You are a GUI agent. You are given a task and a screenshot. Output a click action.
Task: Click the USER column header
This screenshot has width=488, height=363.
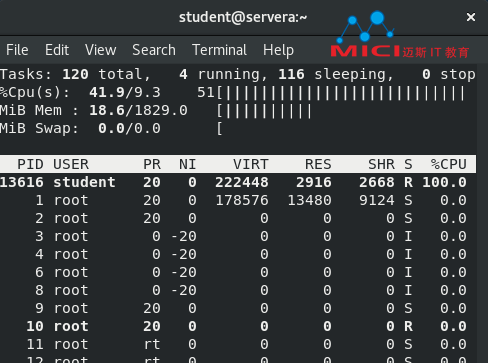coord(71,164)
